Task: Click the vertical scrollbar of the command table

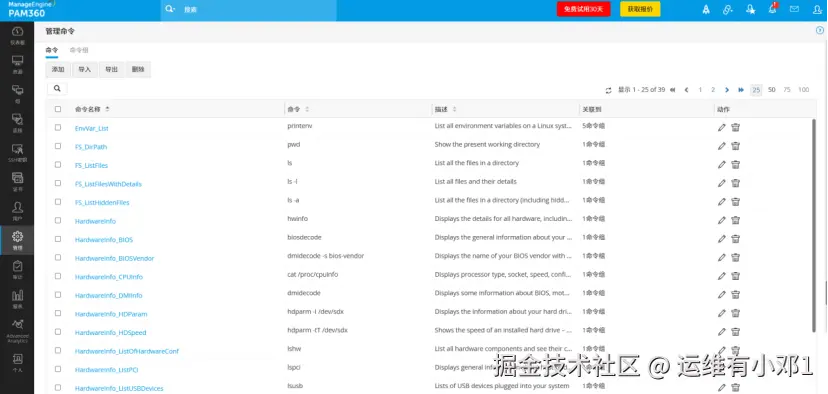Action: [814, 226]
